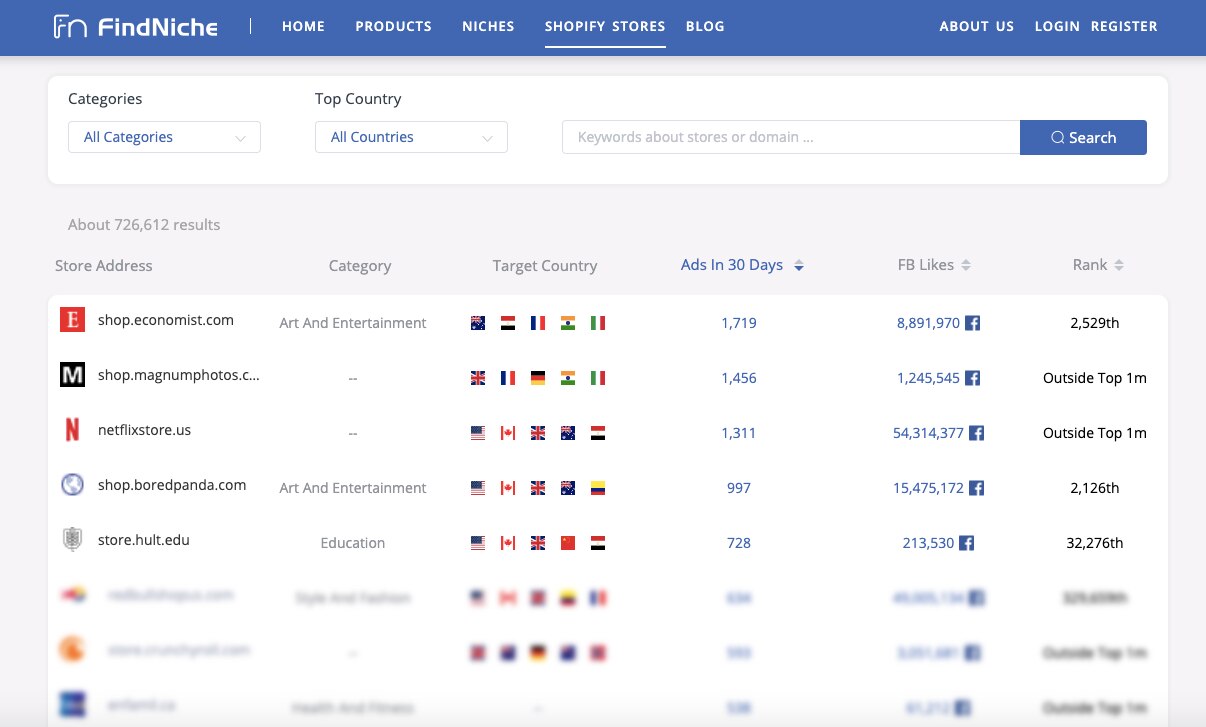Click the Netflix store logo icon
The image size is (1206, 727).
pyautogui.click(x=72, y=430)
